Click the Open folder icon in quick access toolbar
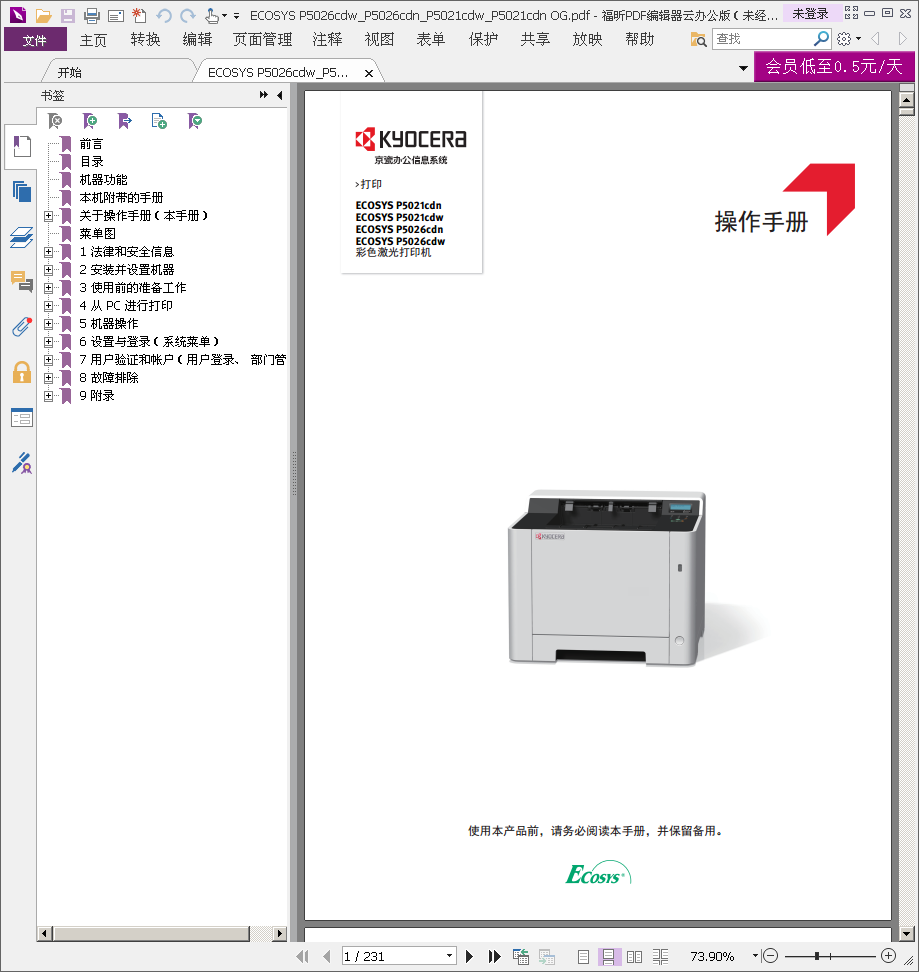The width and height of the screenshot is (919, 972). 43,15
